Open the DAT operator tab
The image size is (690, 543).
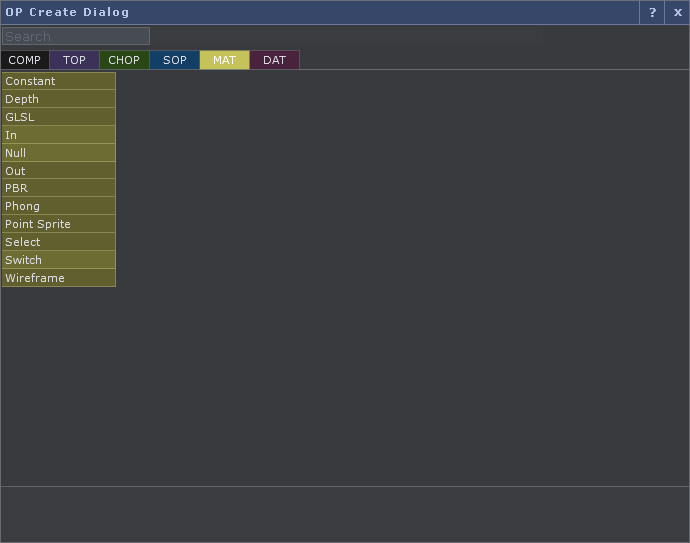[275, 60]
